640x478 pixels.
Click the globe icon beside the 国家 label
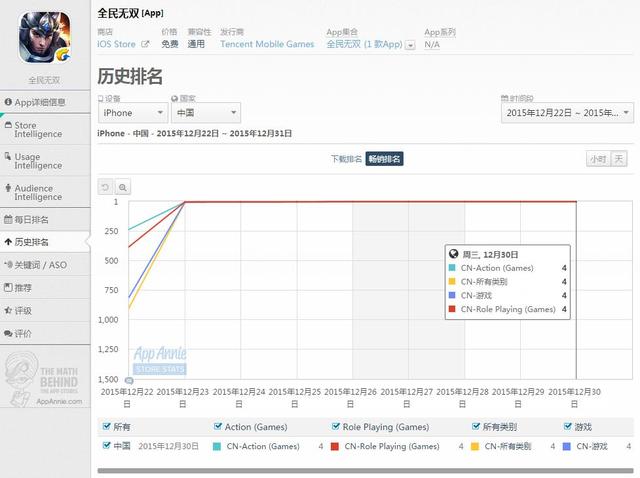click(175, 98)
